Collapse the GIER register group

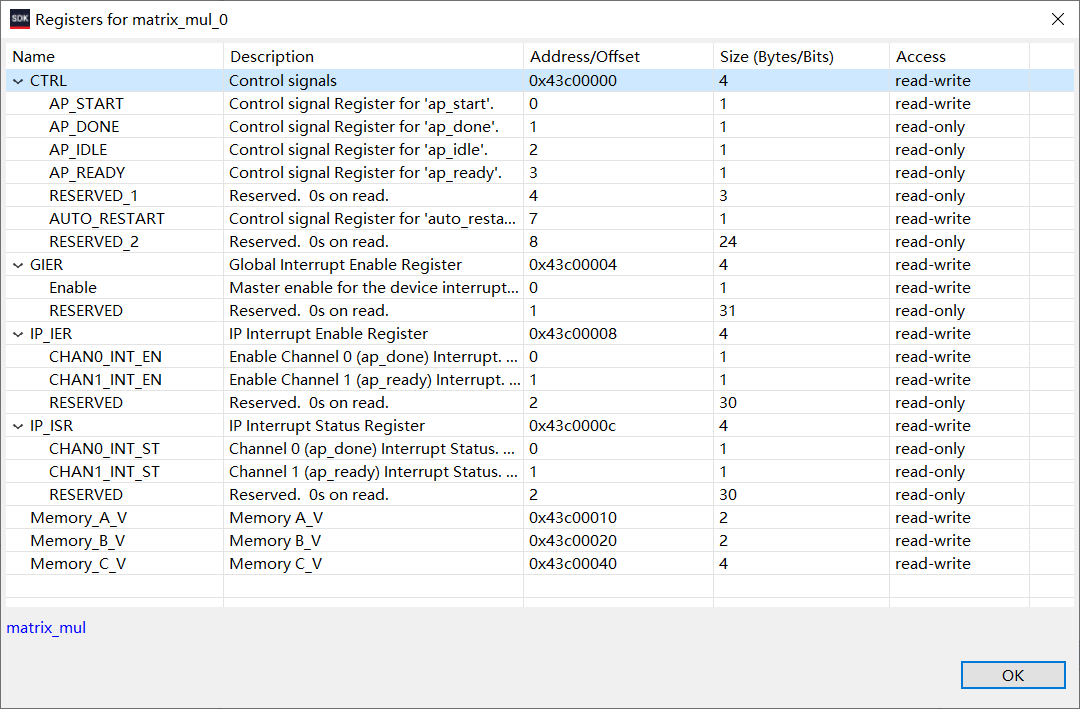pos(18,264)
